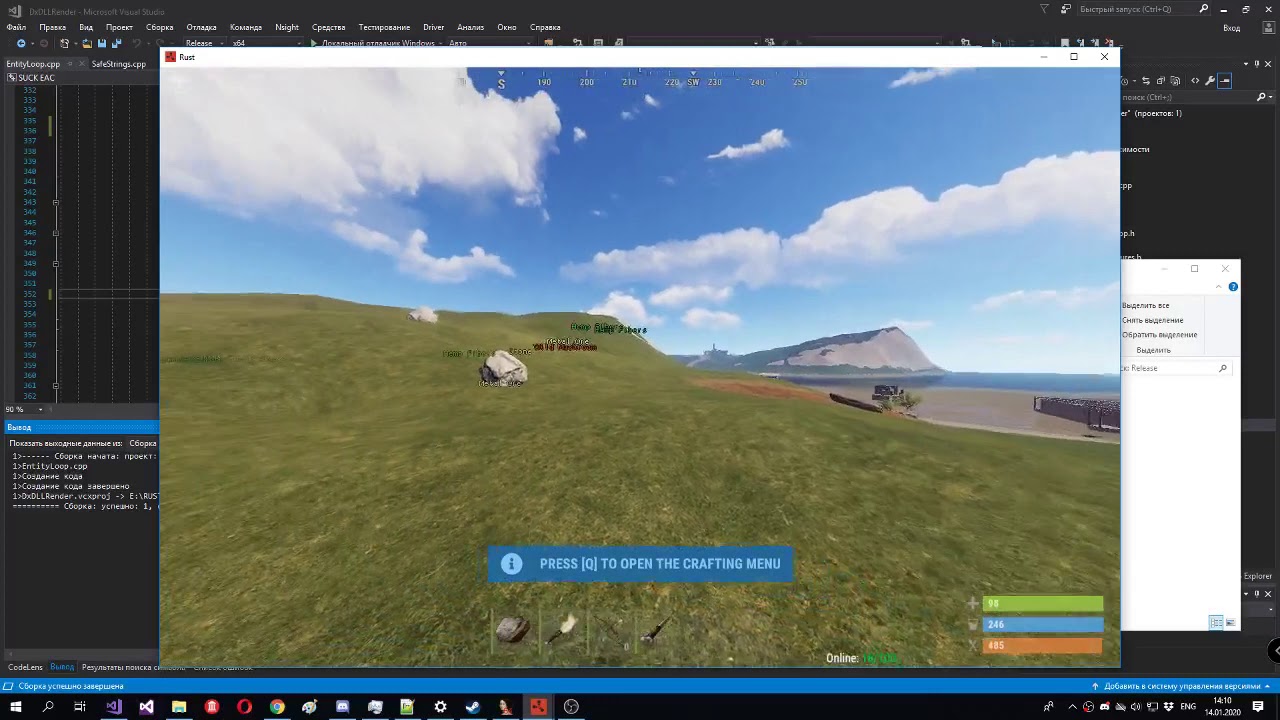Click the Save file toolbar icon
This screenshot has height=720, width=1280.
pos(101,44)
